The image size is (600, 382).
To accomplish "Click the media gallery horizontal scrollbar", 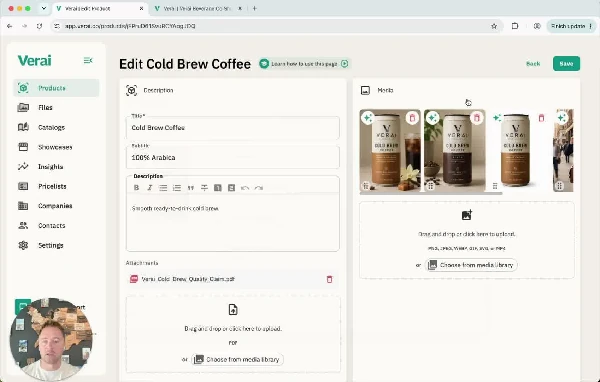I will click(431, 193).
